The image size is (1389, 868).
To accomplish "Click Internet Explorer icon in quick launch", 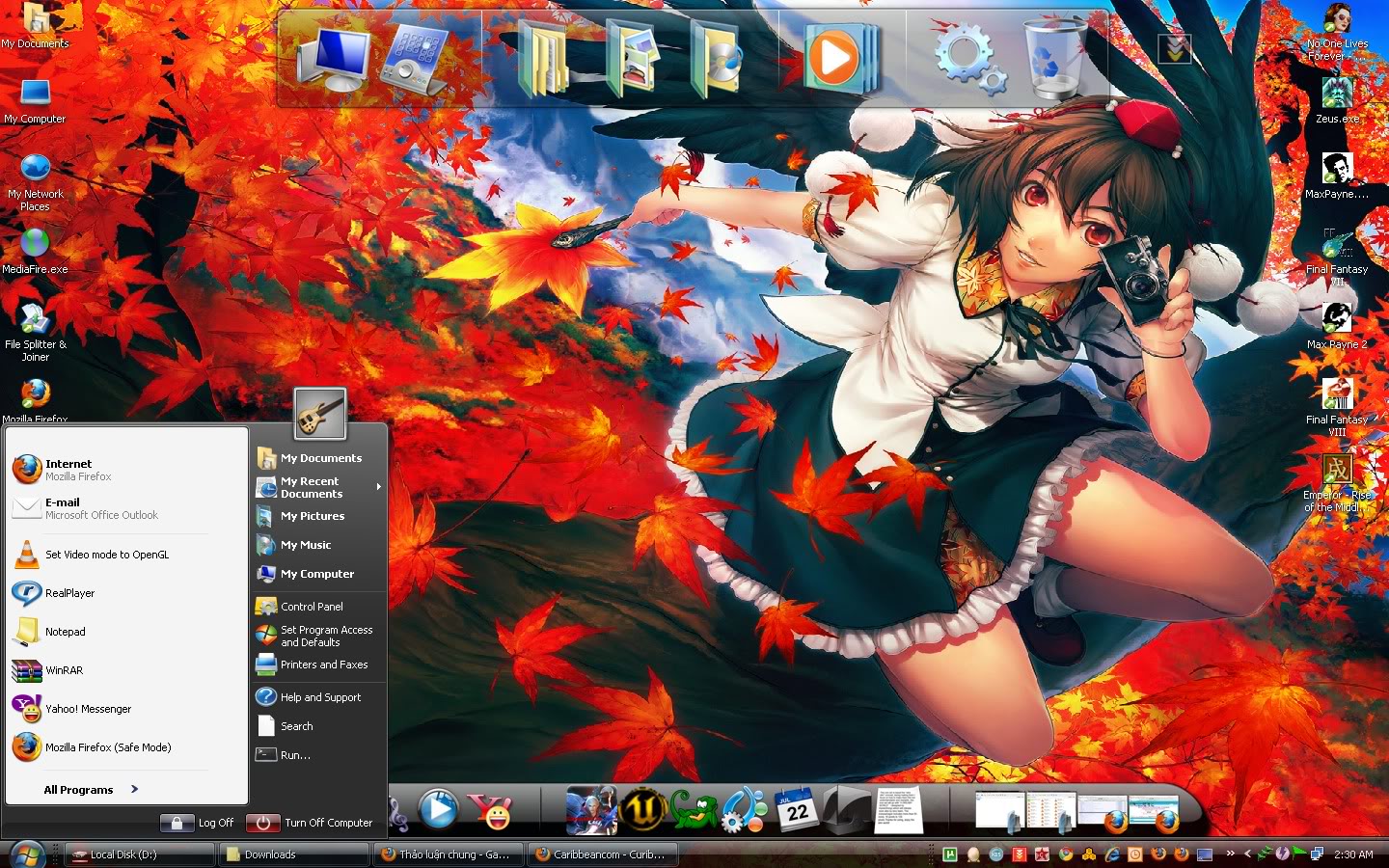I will click(x=1112, y=854).
